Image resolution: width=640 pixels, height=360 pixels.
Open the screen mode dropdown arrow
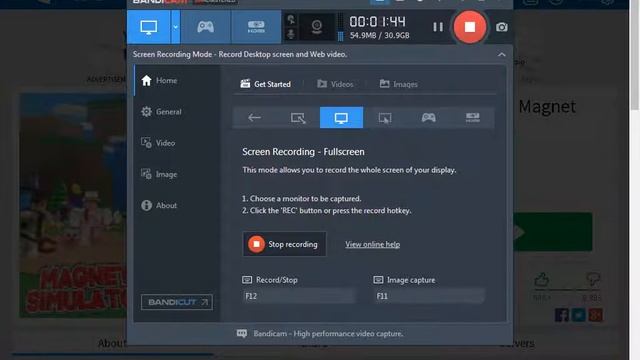(176, 27)
